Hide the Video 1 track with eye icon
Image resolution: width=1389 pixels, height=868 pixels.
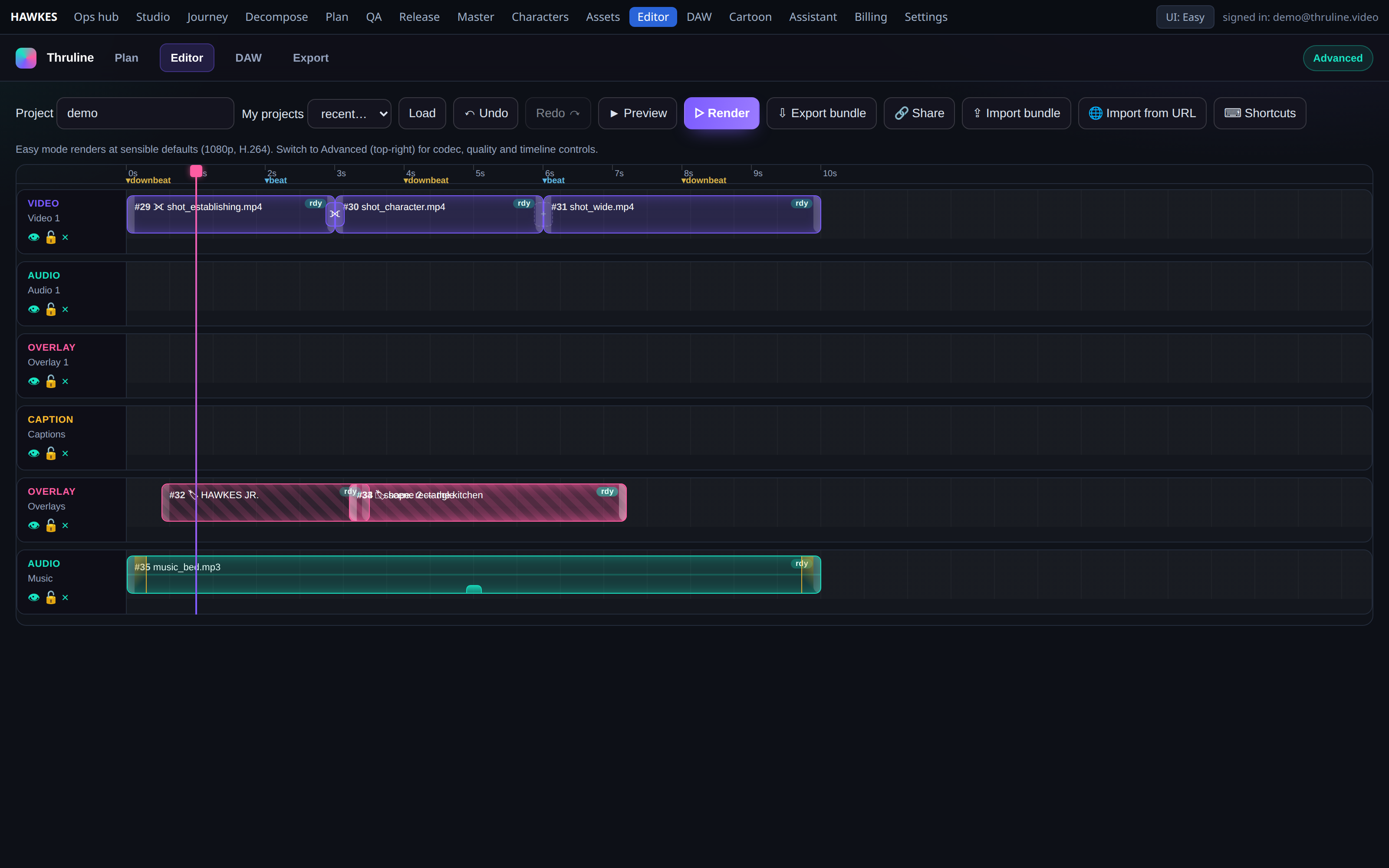pos(34,237)
